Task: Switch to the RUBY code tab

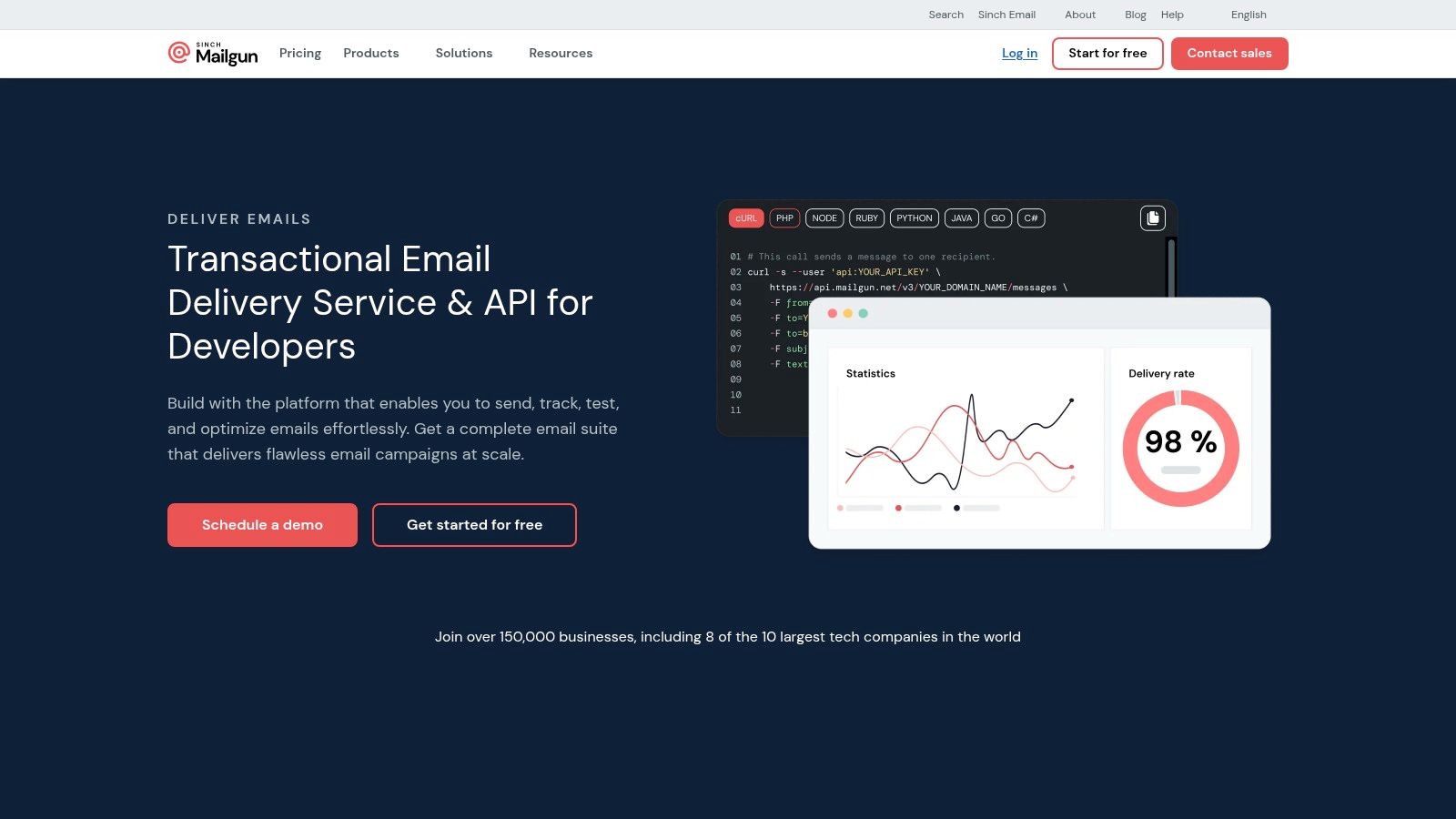Action: (866, 218)
